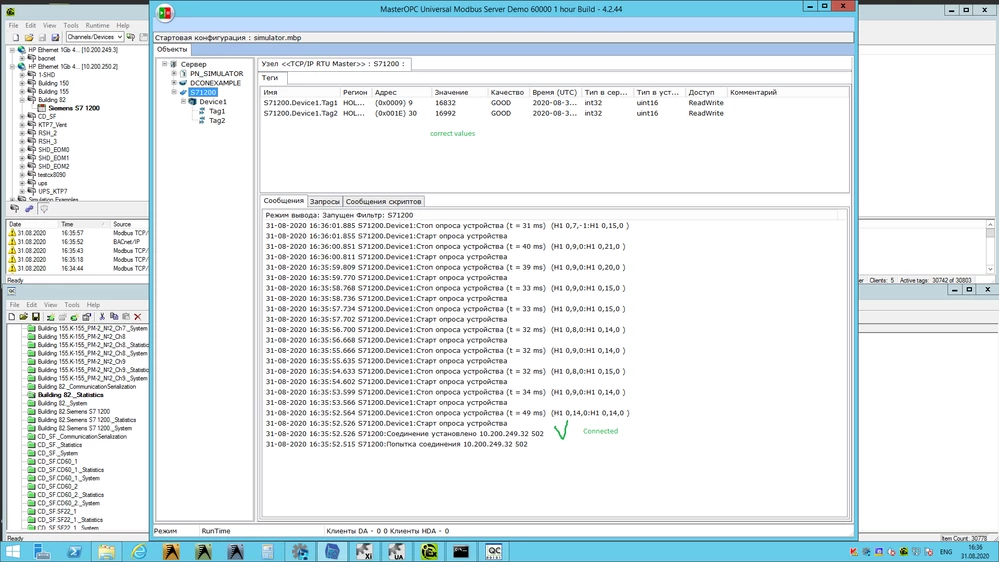Switch to the Запросы tab

pyautogui.click(x=324, y=201)
